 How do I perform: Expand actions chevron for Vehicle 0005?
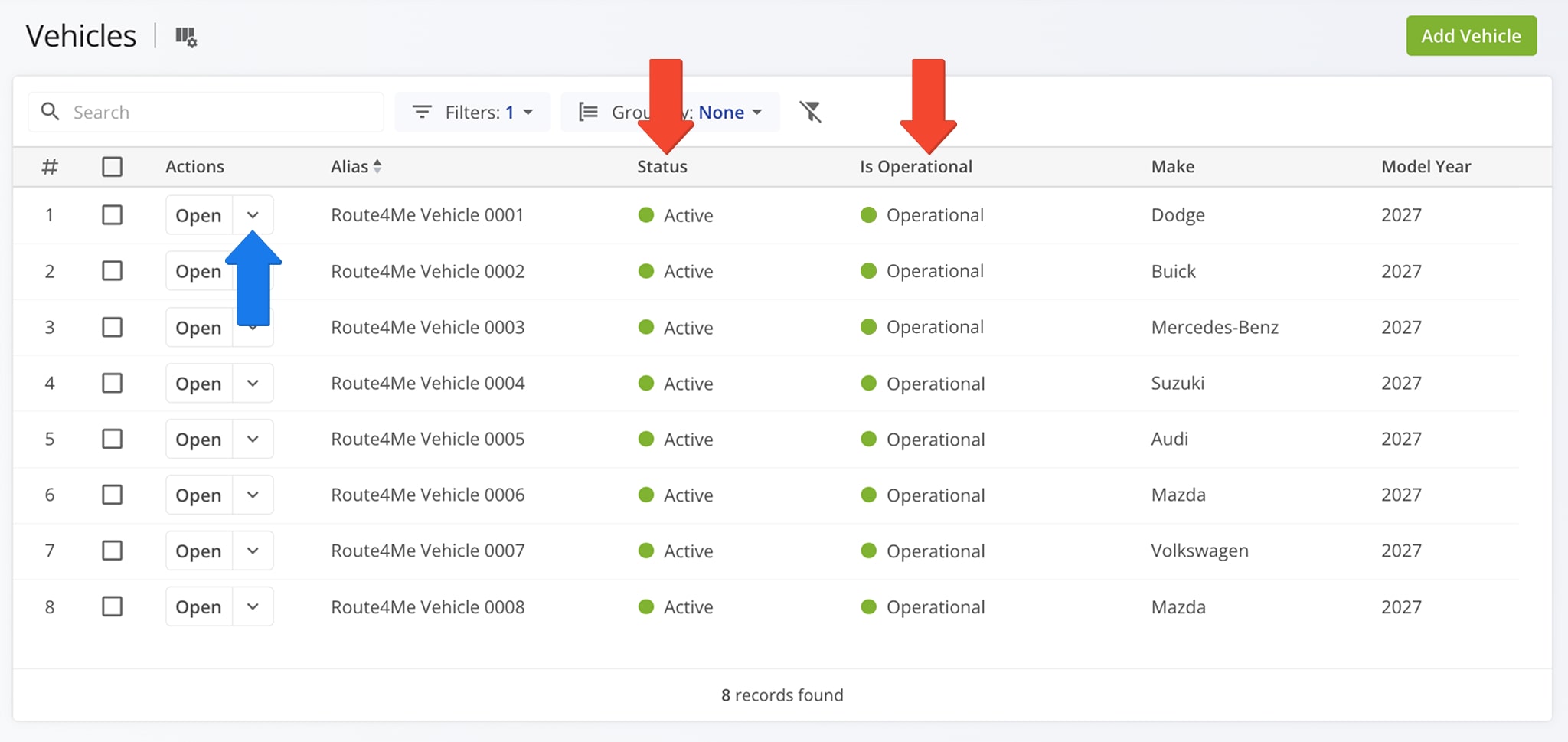tap(253, 439)
